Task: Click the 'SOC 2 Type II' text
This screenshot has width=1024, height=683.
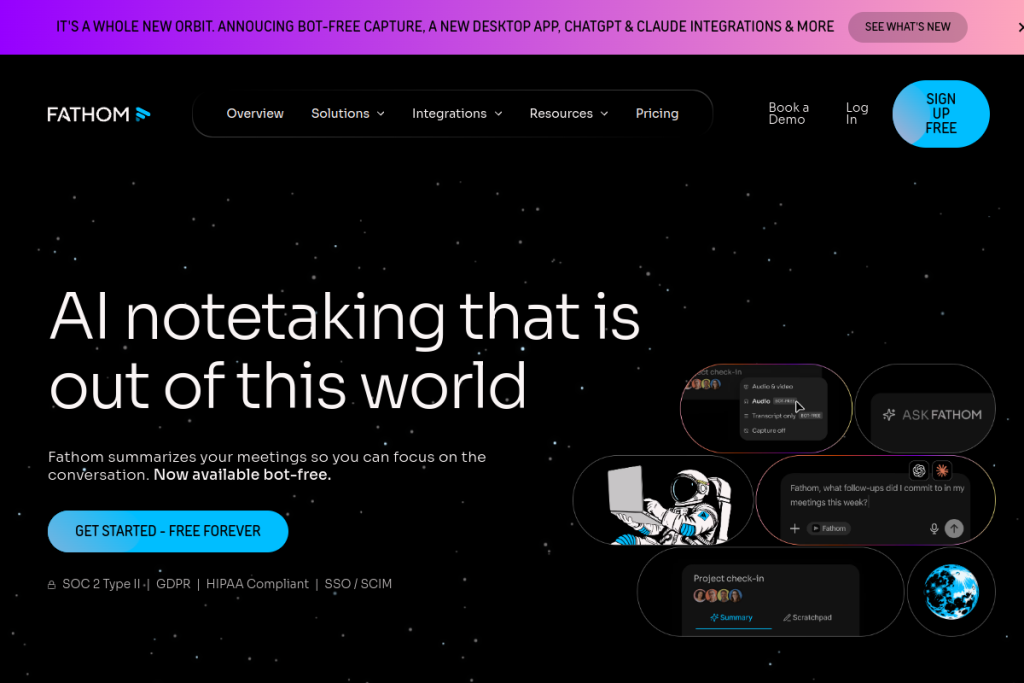Action: click(x=101, y=584)
